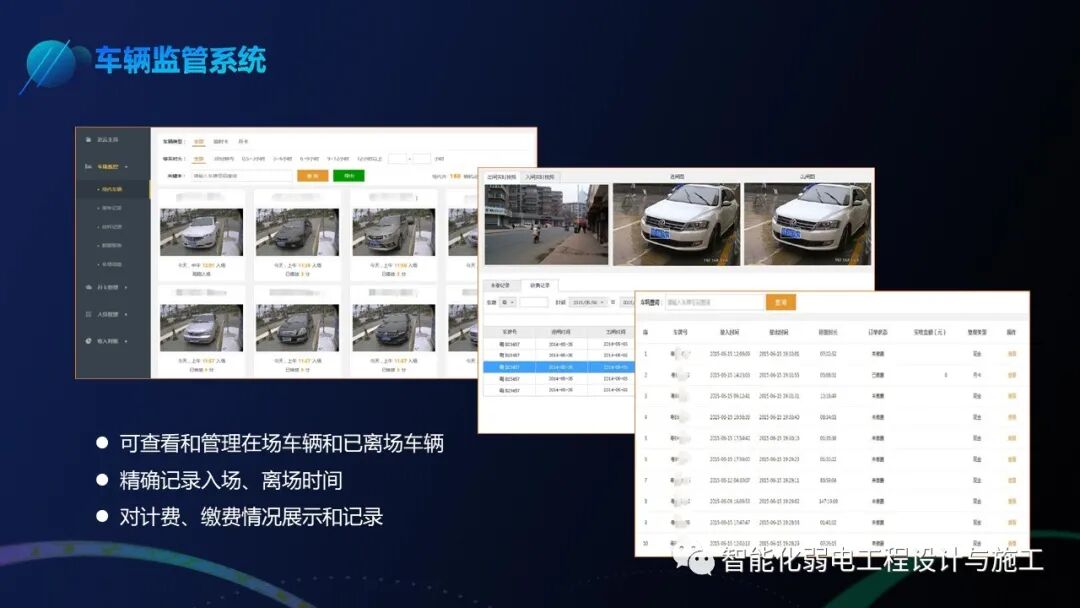This screenshot has height=608, width=1080.
Task: Open the start date dropdown in the records window
Action: 588,302
